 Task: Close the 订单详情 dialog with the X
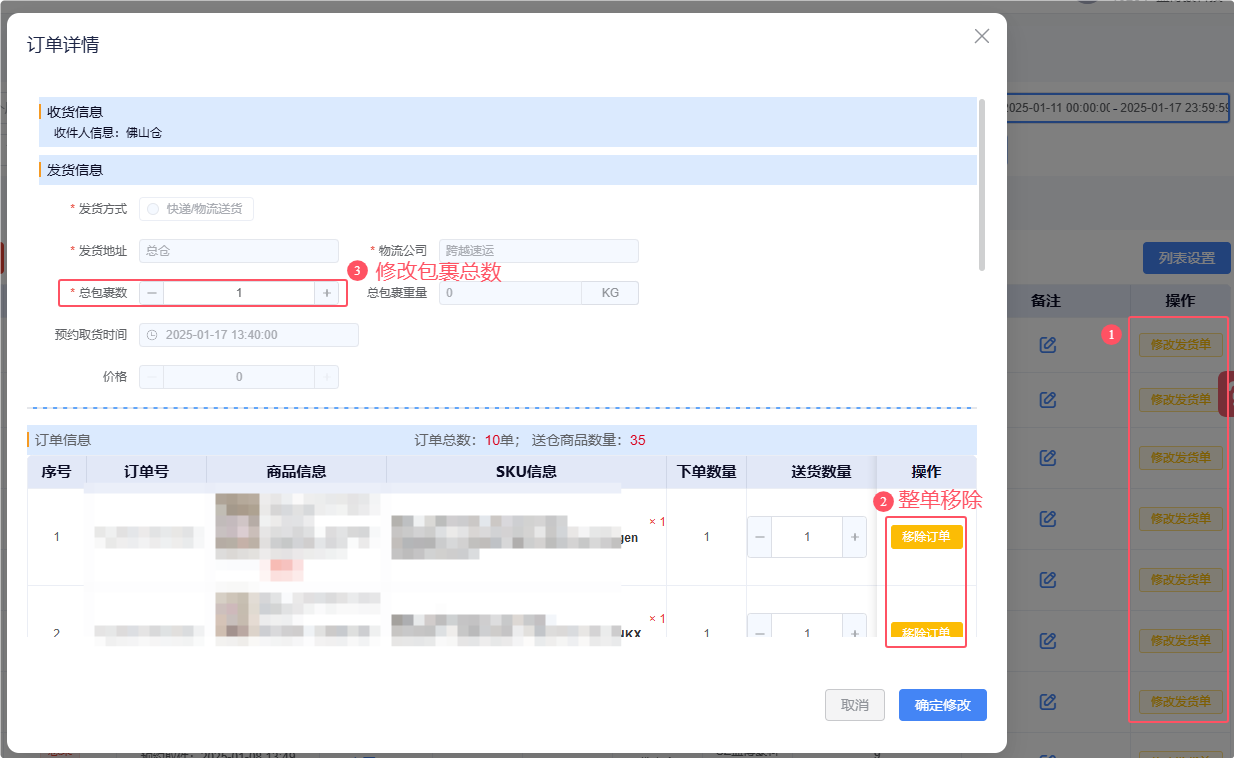[982, 36]
